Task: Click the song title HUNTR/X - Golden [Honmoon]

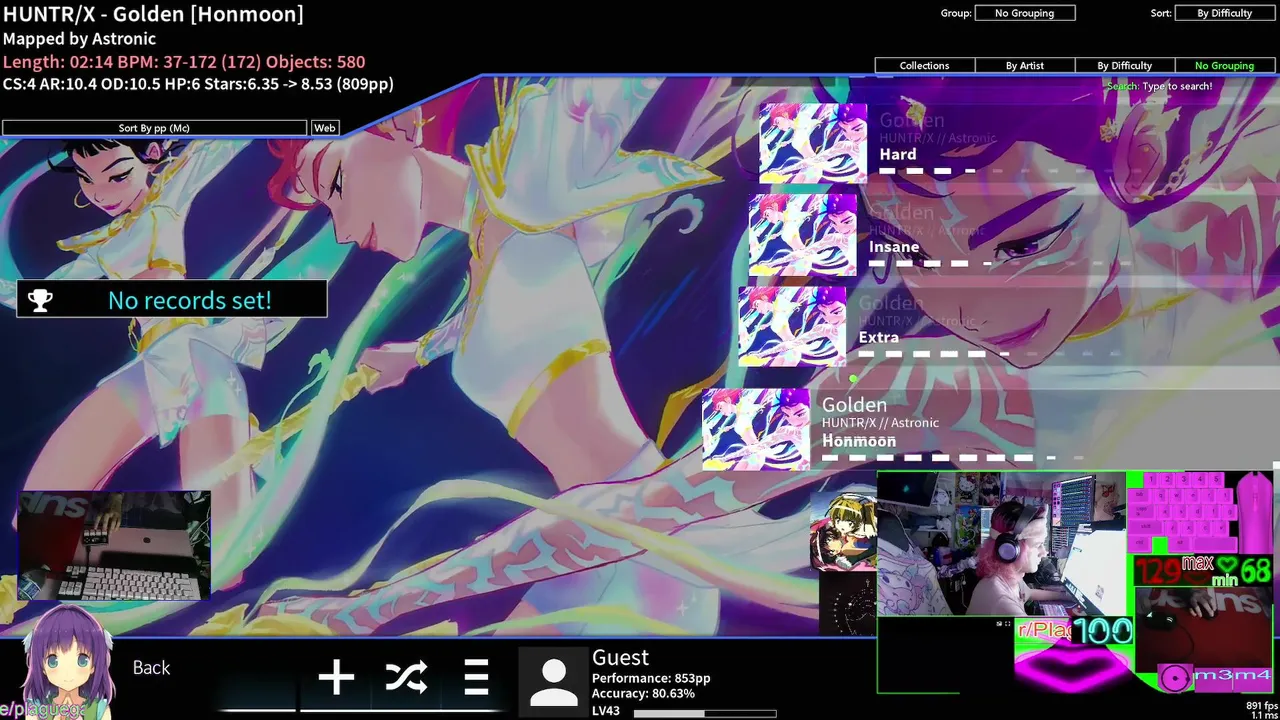Action: pos(153,14)
